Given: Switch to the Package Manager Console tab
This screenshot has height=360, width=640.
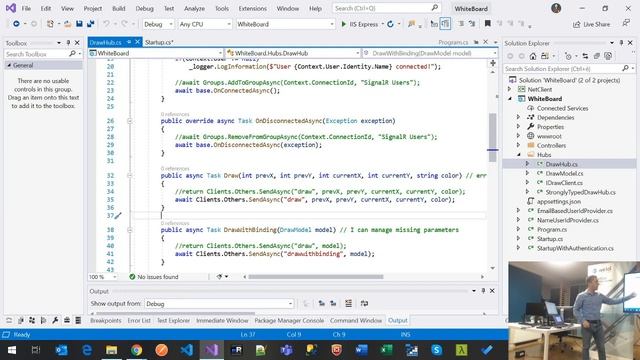Looking at the screenshot, I should 289,320.
